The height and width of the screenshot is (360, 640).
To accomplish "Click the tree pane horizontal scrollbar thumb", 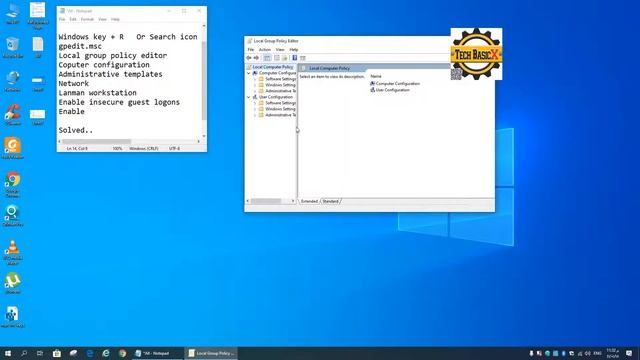I will pos(266,201).
